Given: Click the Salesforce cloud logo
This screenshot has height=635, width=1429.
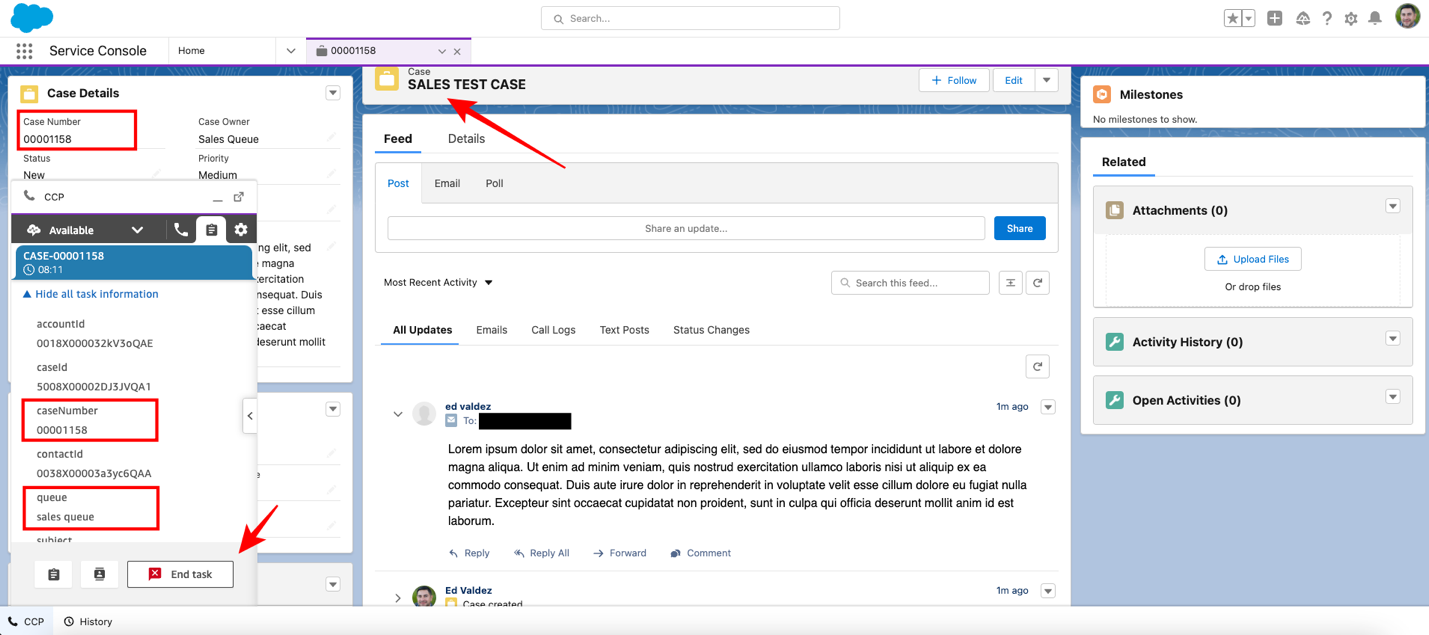Looking at the screenshot, I should click(32, 18).
